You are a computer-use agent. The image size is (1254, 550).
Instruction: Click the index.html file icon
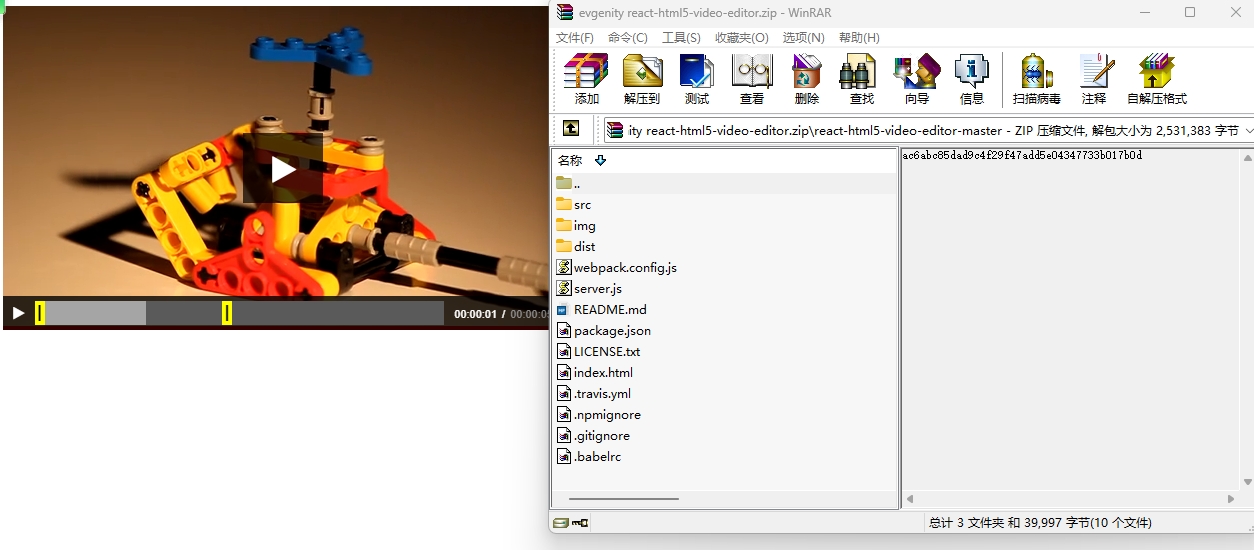pyautogui.click(x=564, y=372)
